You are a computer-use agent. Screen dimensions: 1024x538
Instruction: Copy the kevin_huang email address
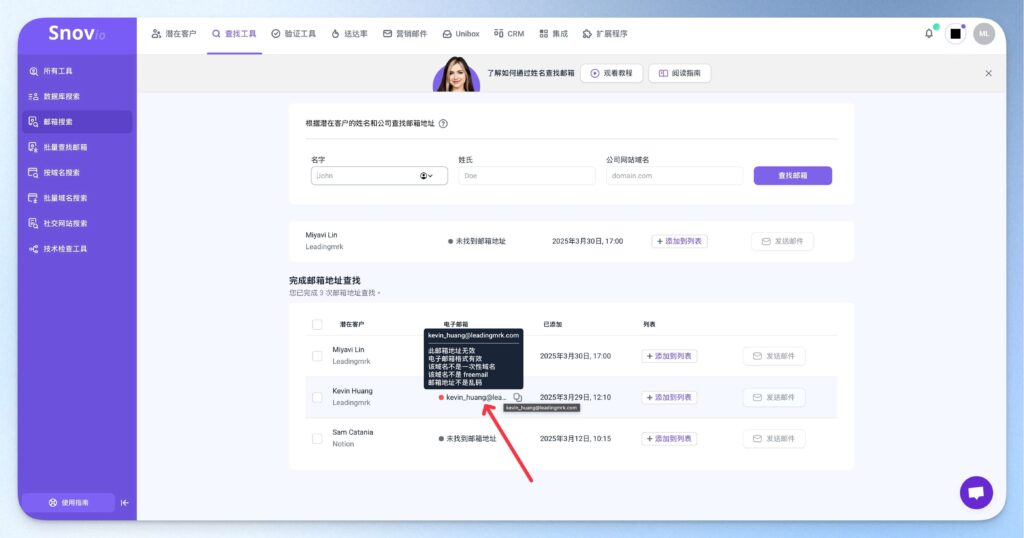point(517,397)
